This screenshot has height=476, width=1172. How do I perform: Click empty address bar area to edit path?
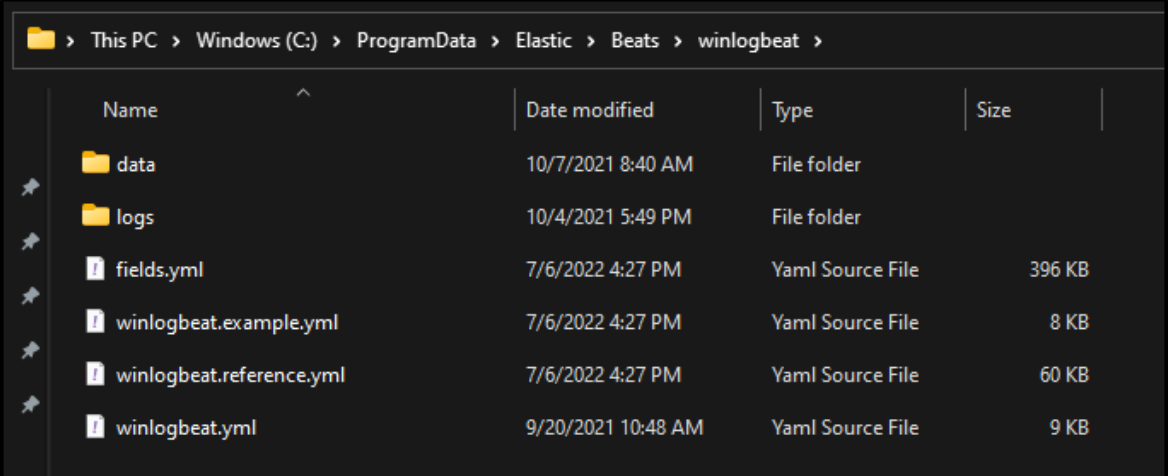click(x=987, y=40)
